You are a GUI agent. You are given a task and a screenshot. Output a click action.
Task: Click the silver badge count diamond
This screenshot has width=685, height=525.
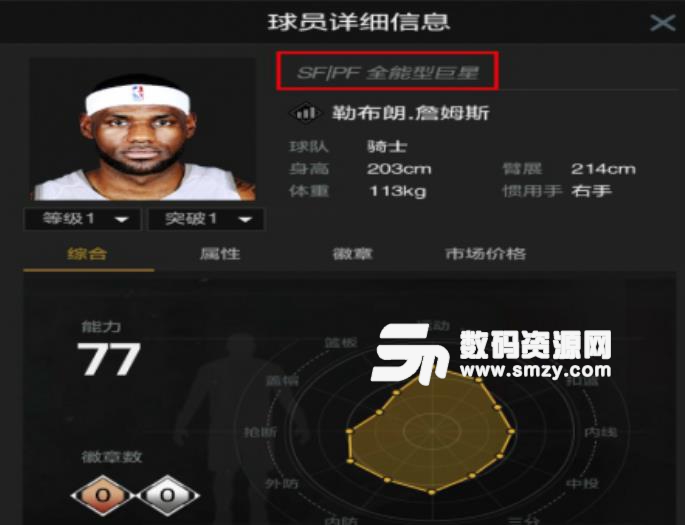(x=168, y=496)
